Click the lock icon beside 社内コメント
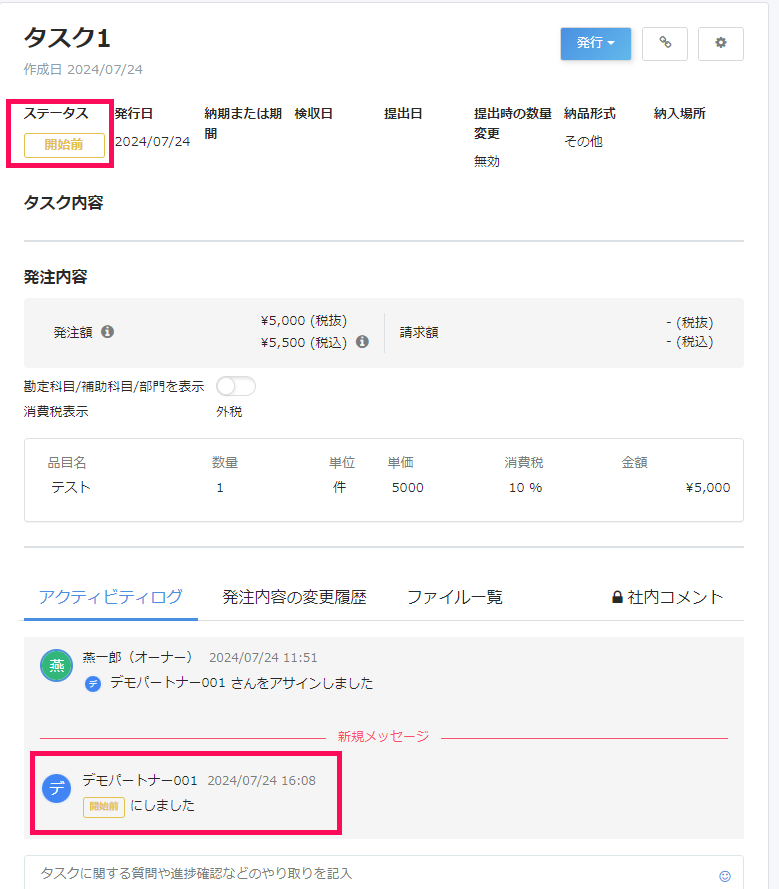The height and width of the screenshot is (889, 779). pyautogui.click(x=617, y=597)
